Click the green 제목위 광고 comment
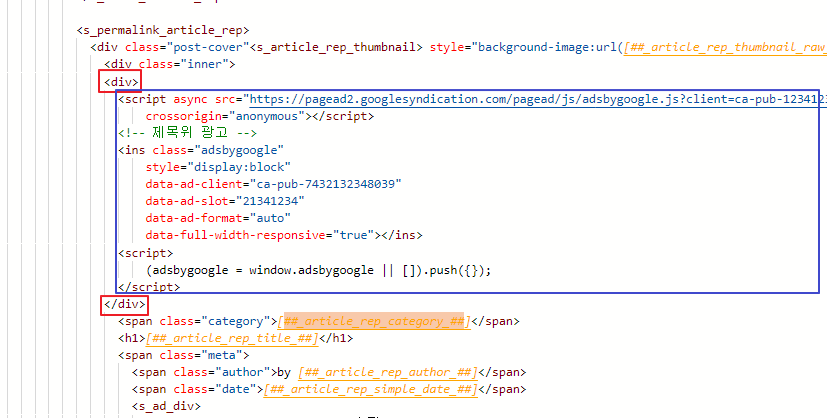The width and height of the screenshot is (827, 418). point(187,133)
